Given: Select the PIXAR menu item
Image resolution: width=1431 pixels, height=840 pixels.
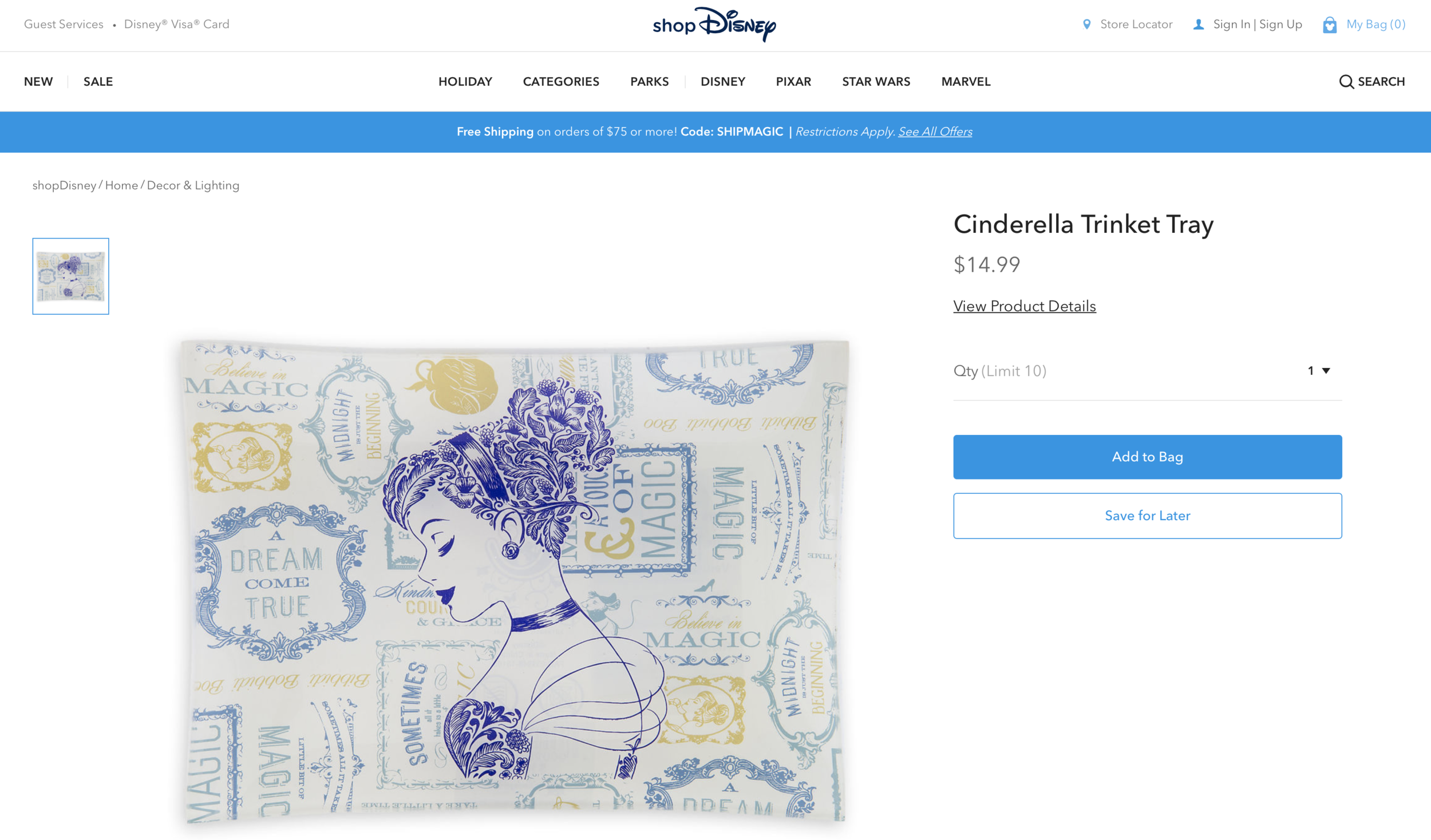Looking at the screenshot, I should (x=793, y=82).
